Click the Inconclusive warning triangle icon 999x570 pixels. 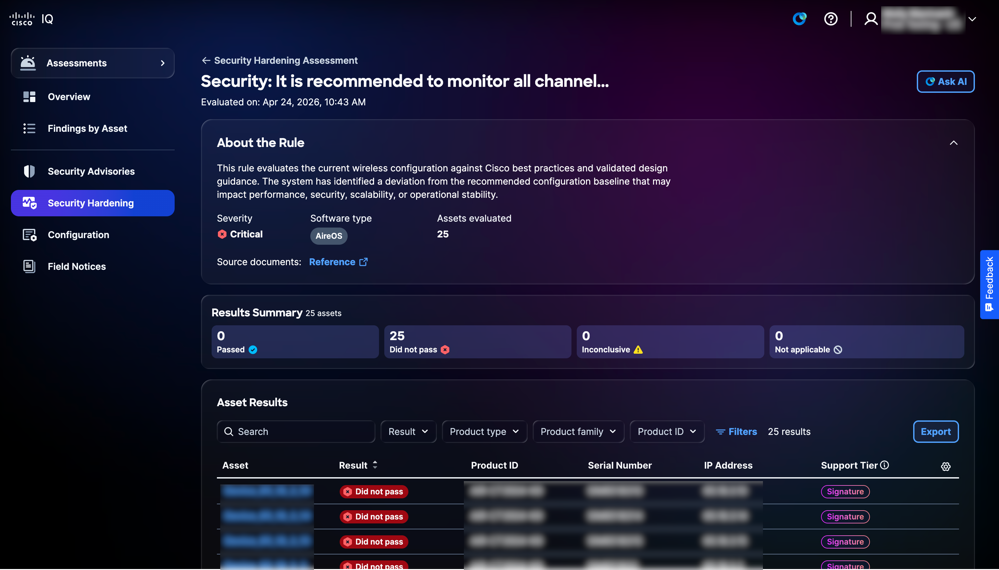638,350
